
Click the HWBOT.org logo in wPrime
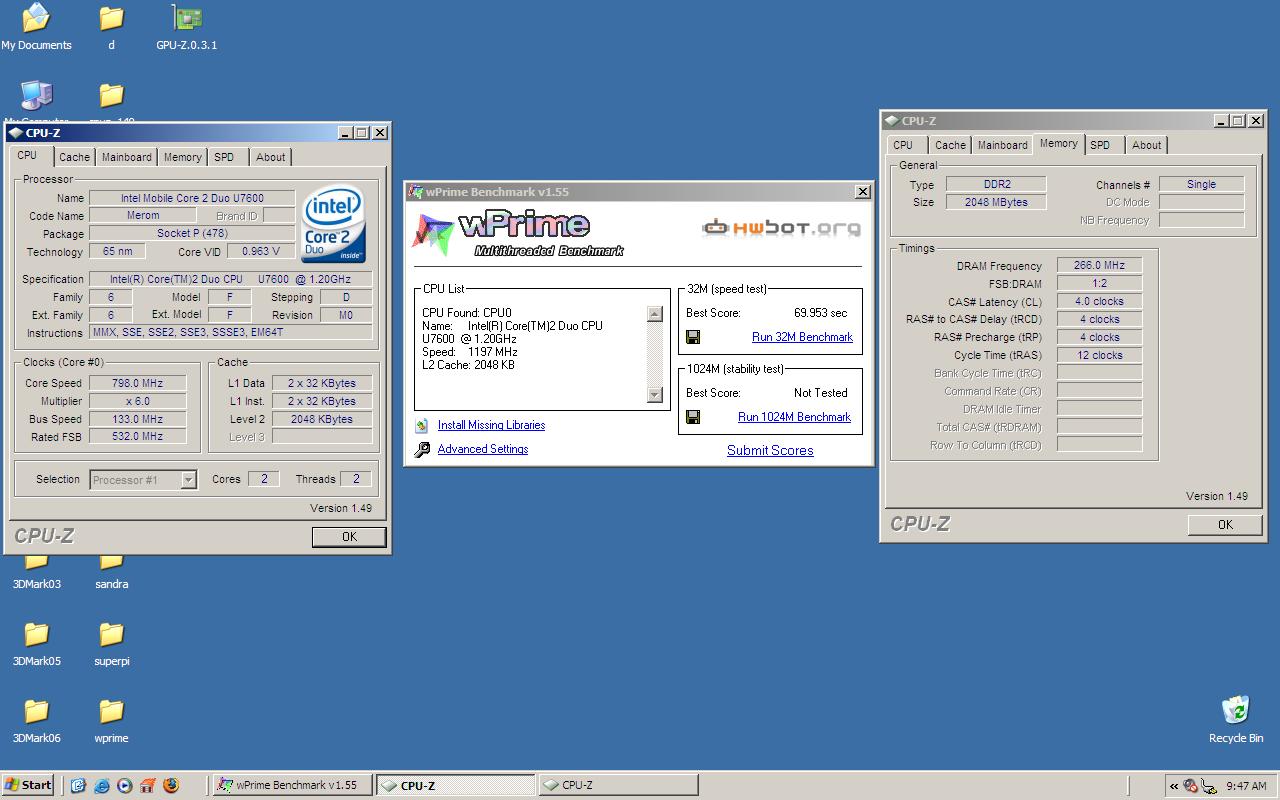coord(781,228)
